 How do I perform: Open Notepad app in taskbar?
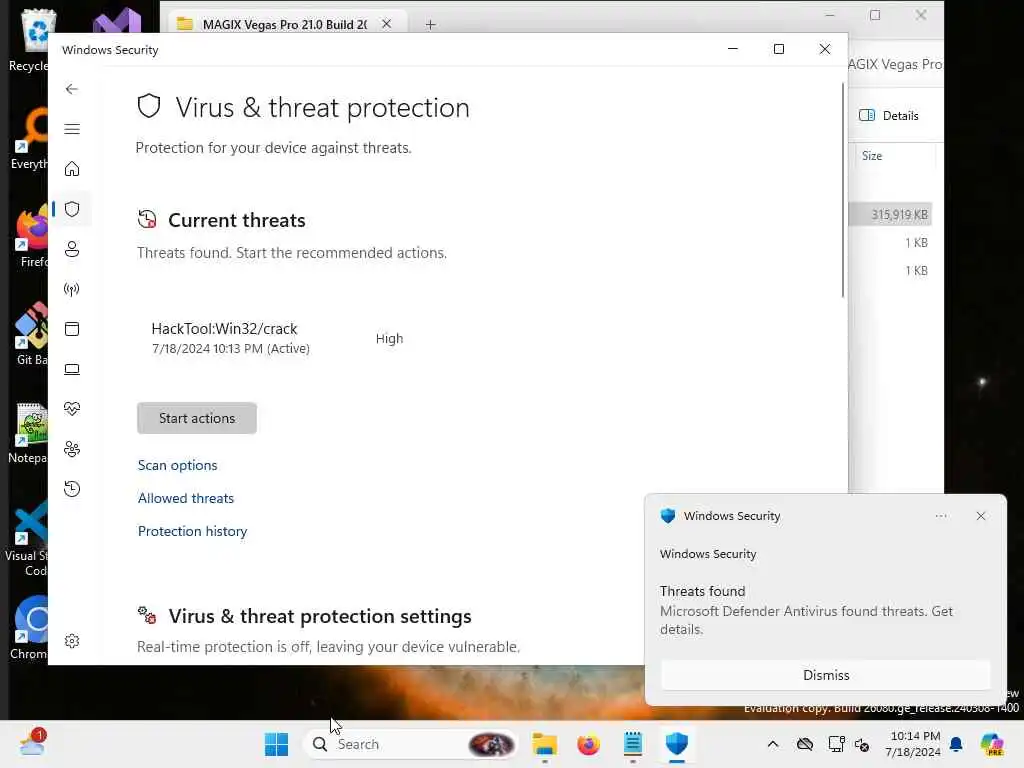click(633, 744)
